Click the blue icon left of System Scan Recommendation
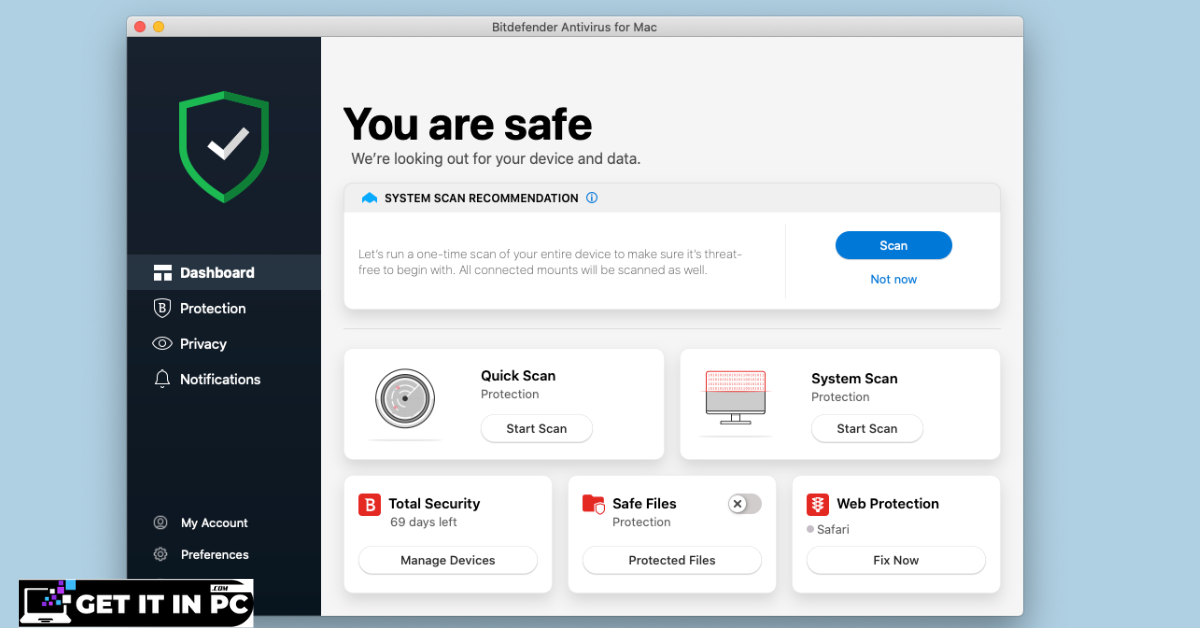This screenshot has width=1200, height=628. (x=369, y=198)
